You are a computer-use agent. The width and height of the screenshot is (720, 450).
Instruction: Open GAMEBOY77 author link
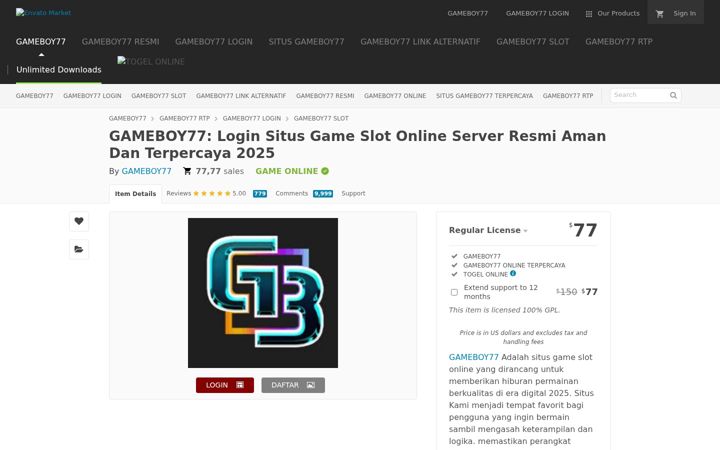tap(146, 171)
